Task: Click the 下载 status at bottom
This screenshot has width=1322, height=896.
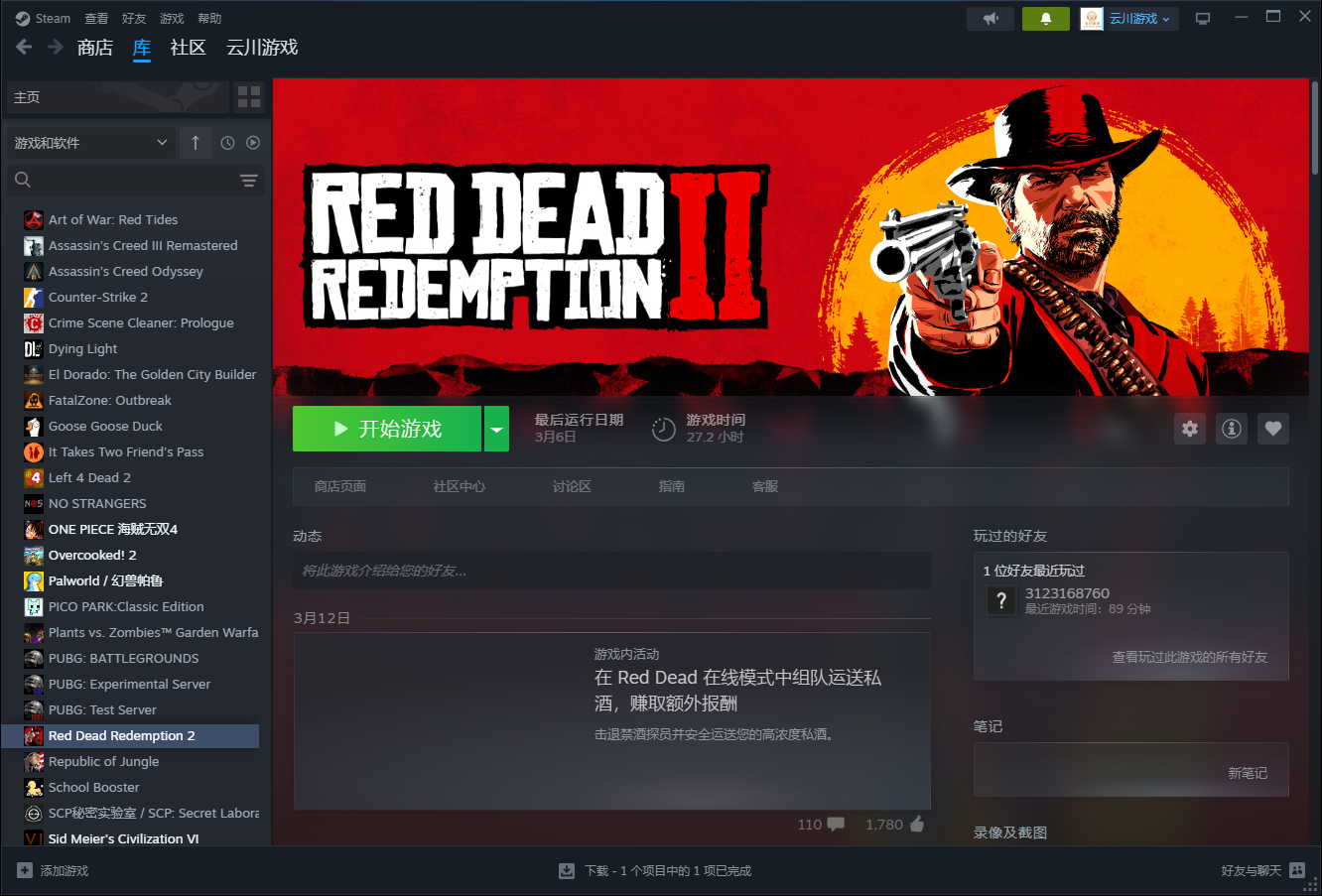Action: click(667, 870)
